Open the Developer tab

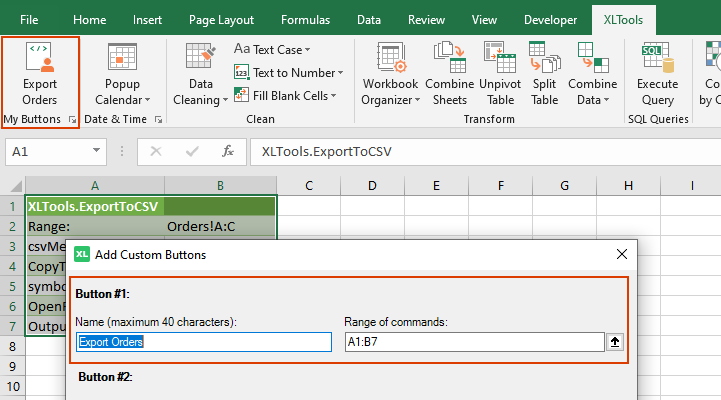[x=550, y=20]
